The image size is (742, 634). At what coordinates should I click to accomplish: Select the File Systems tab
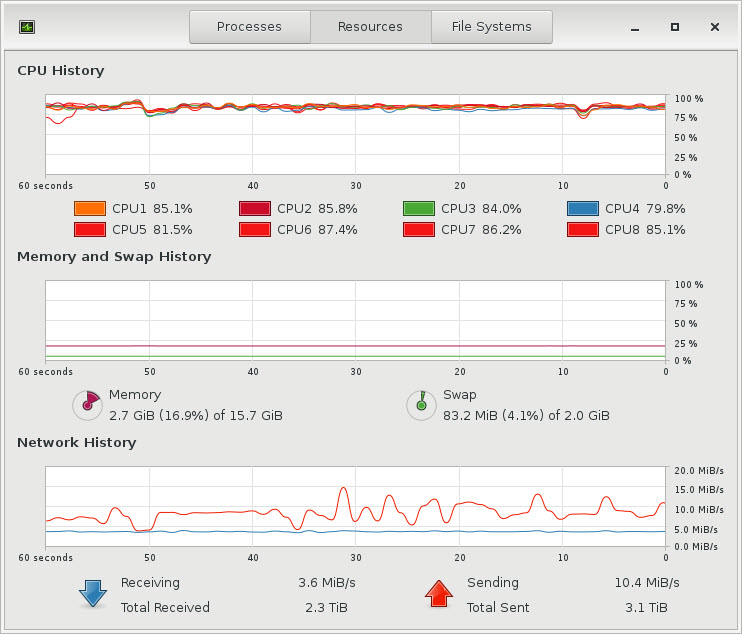[x=492, y=27]
